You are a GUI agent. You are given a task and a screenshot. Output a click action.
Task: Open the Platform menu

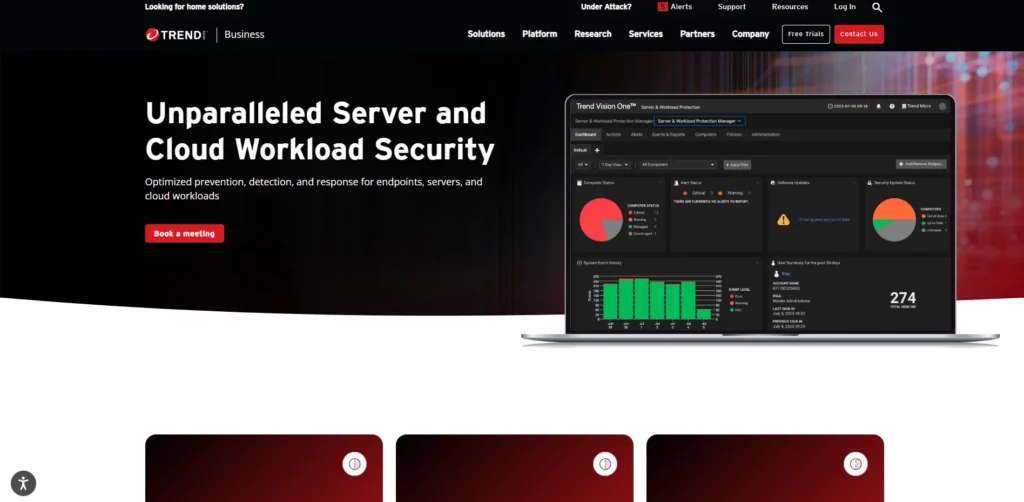click(539, 34)
